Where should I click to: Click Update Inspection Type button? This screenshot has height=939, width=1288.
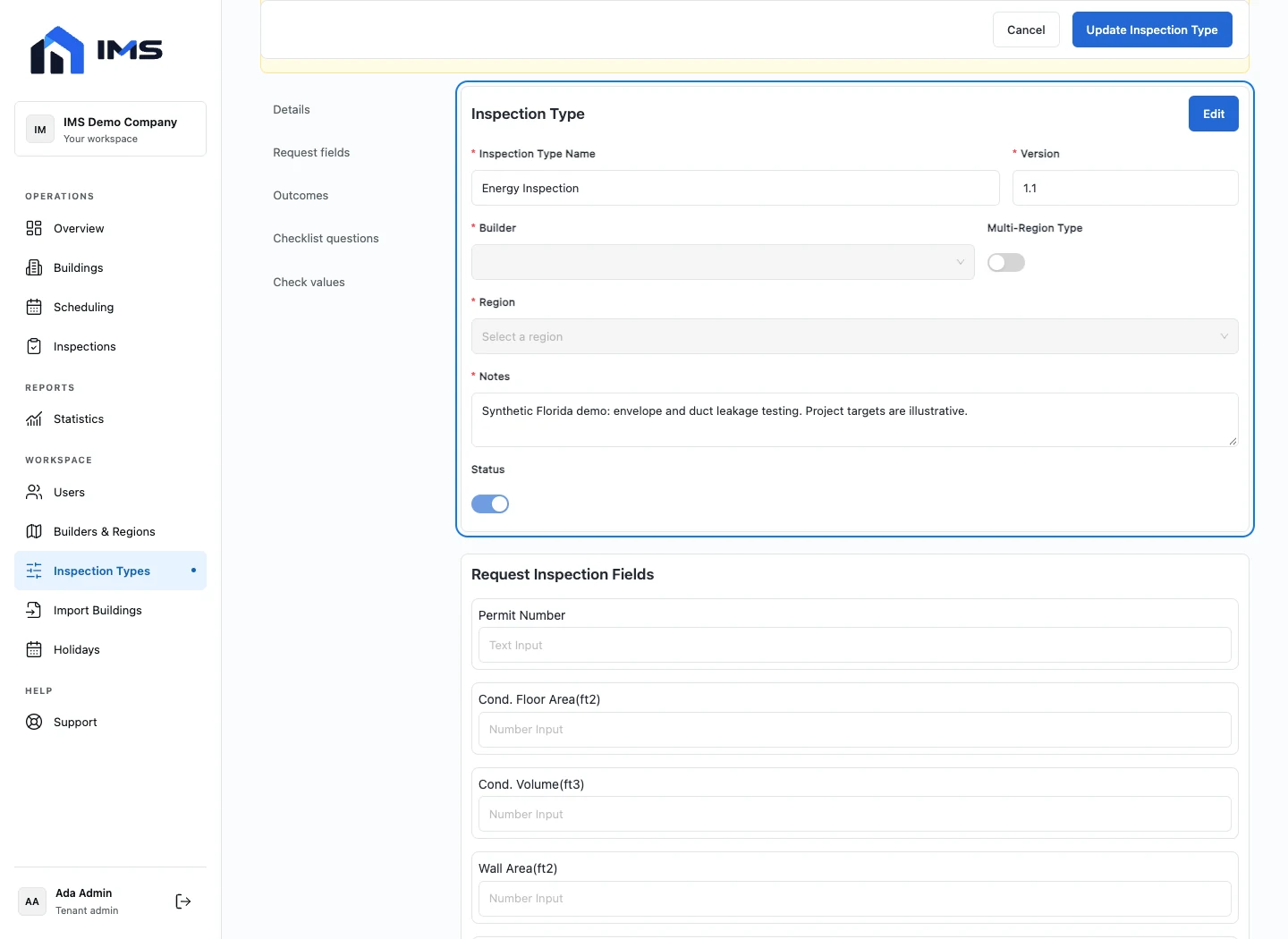[x=1152, y=30]
